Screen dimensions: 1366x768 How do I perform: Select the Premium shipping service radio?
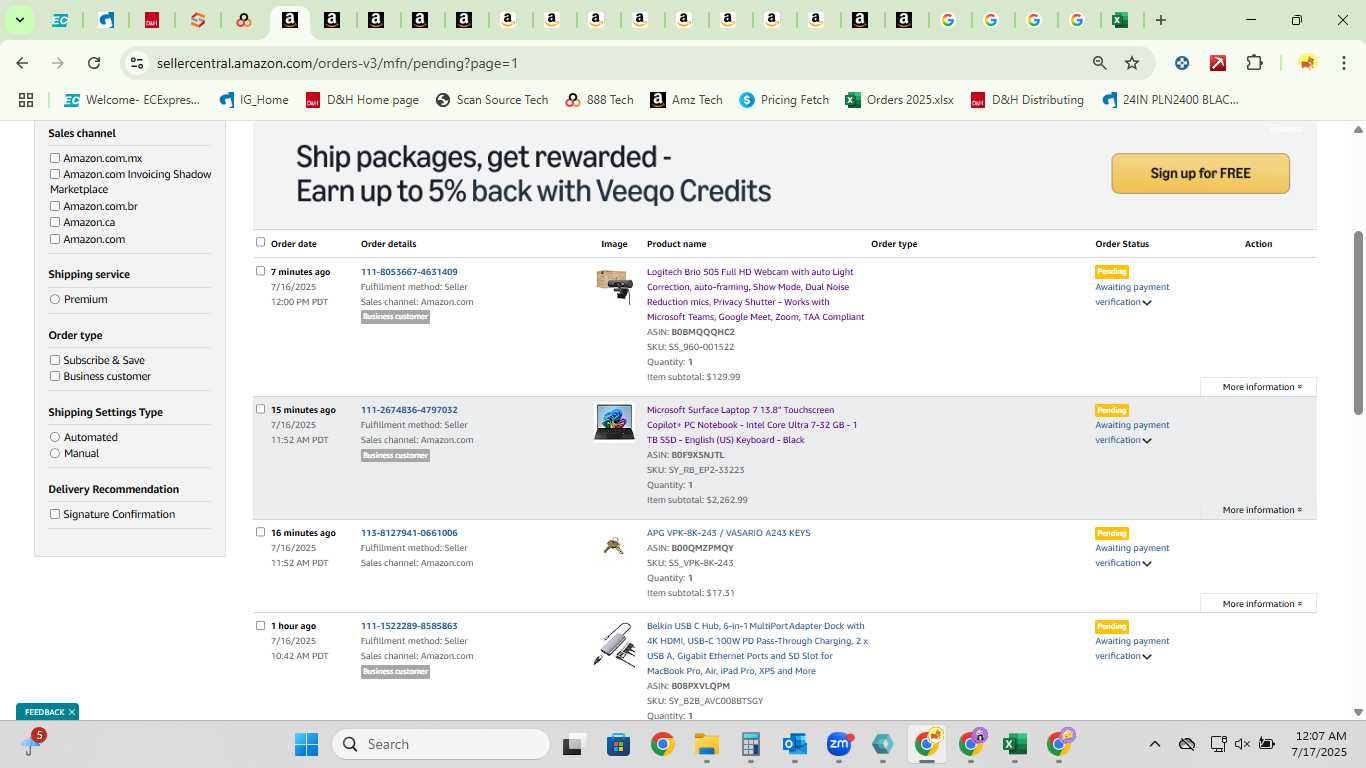click(55, 299)
